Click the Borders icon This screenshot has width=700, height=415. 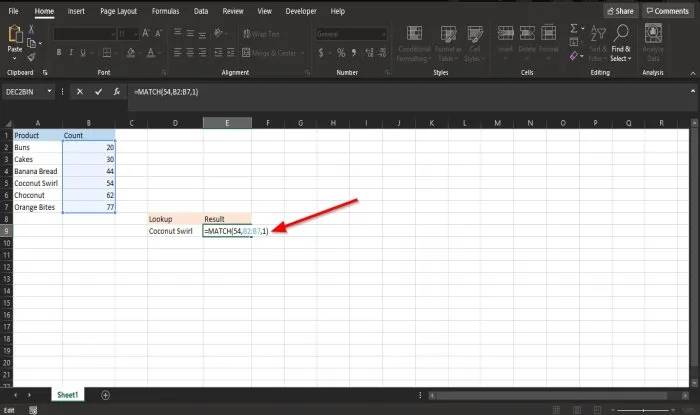[x=107, y=53]
